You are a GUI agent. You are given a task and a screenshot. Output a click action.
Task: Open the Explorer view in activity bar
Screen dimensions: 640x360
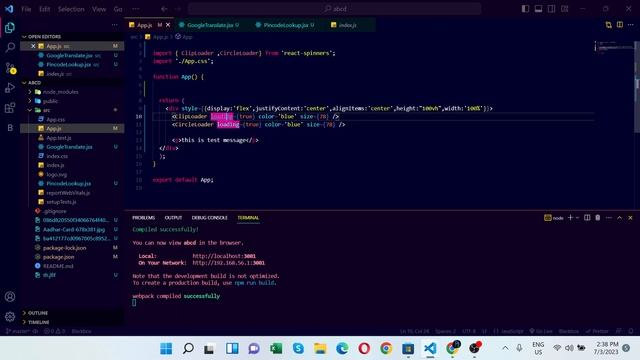tap(10, 27)
